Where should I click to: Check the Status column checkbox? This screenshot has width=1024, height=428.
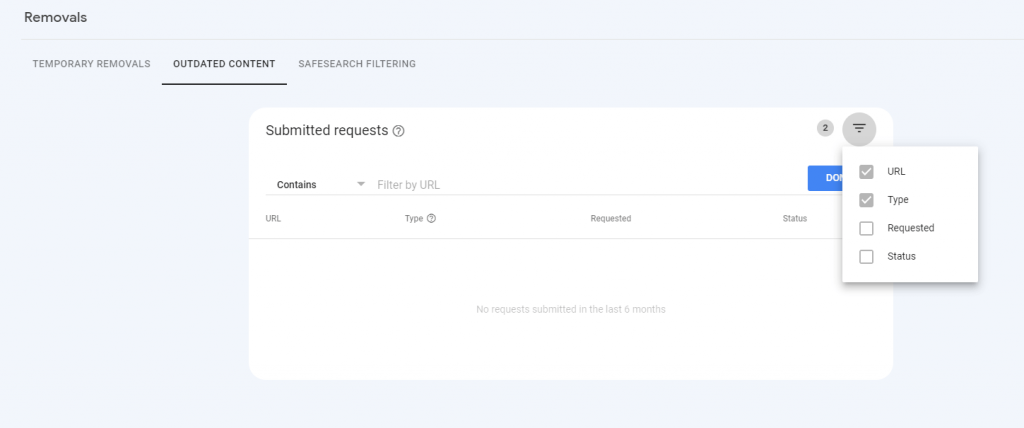pos(867,256)
